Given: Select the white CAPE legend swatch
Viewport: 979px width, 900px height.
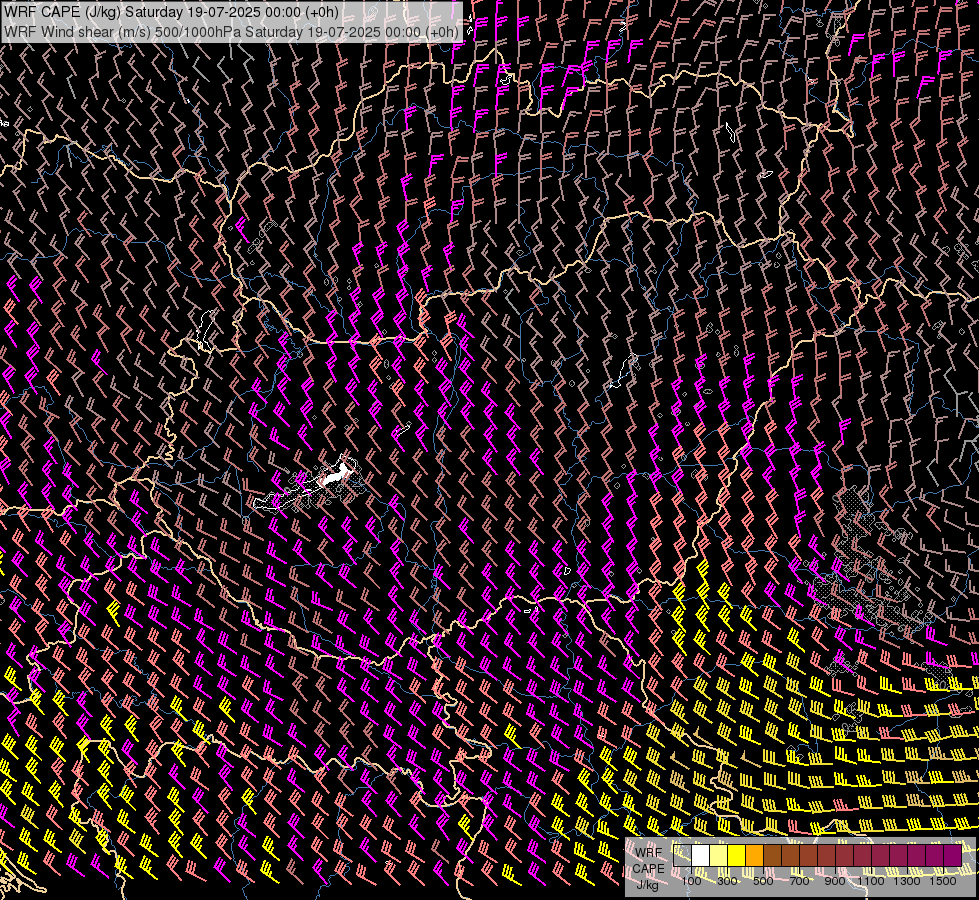Looking at the screenshot, I should (x=701, y=856).
